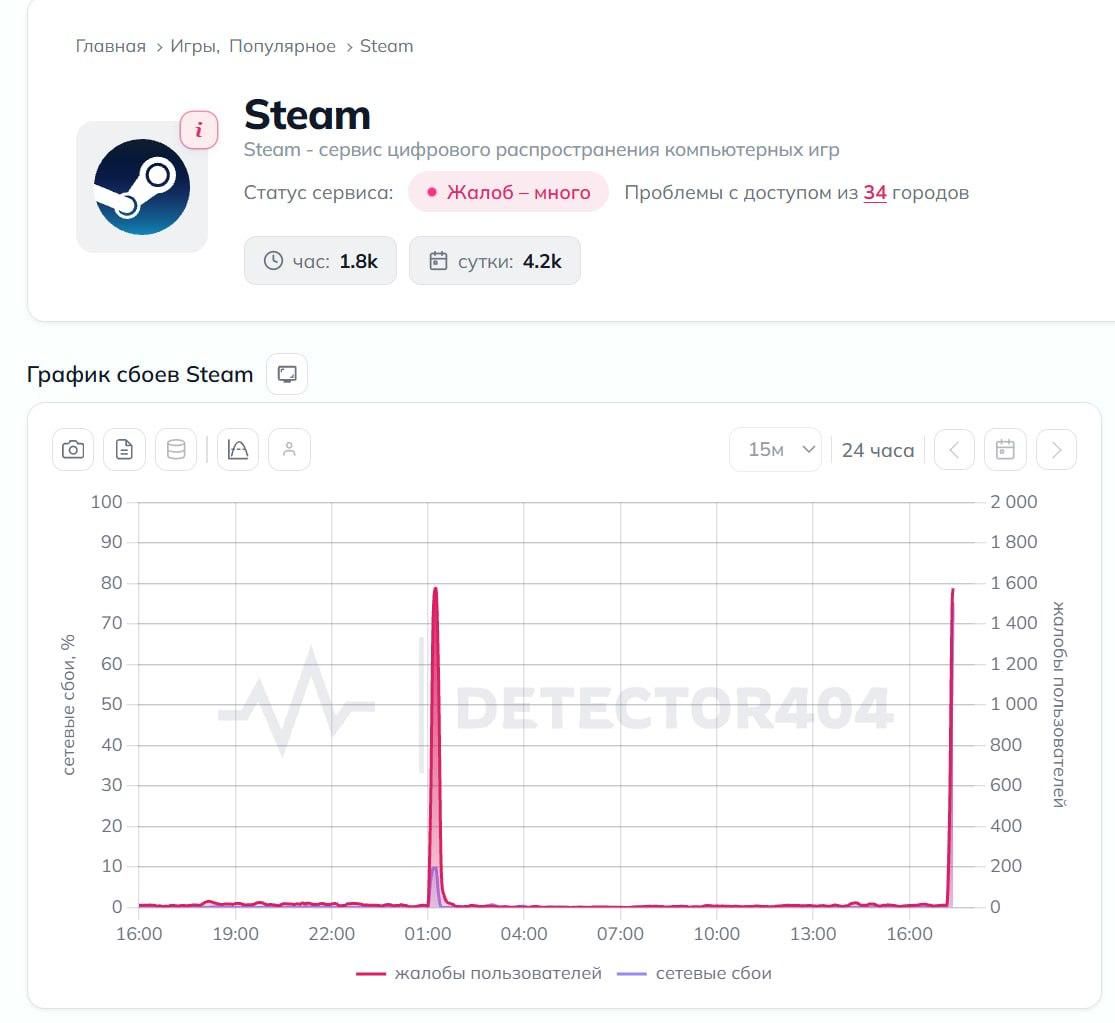Open the Игры breadcrumb link

[x=193, y=46]
